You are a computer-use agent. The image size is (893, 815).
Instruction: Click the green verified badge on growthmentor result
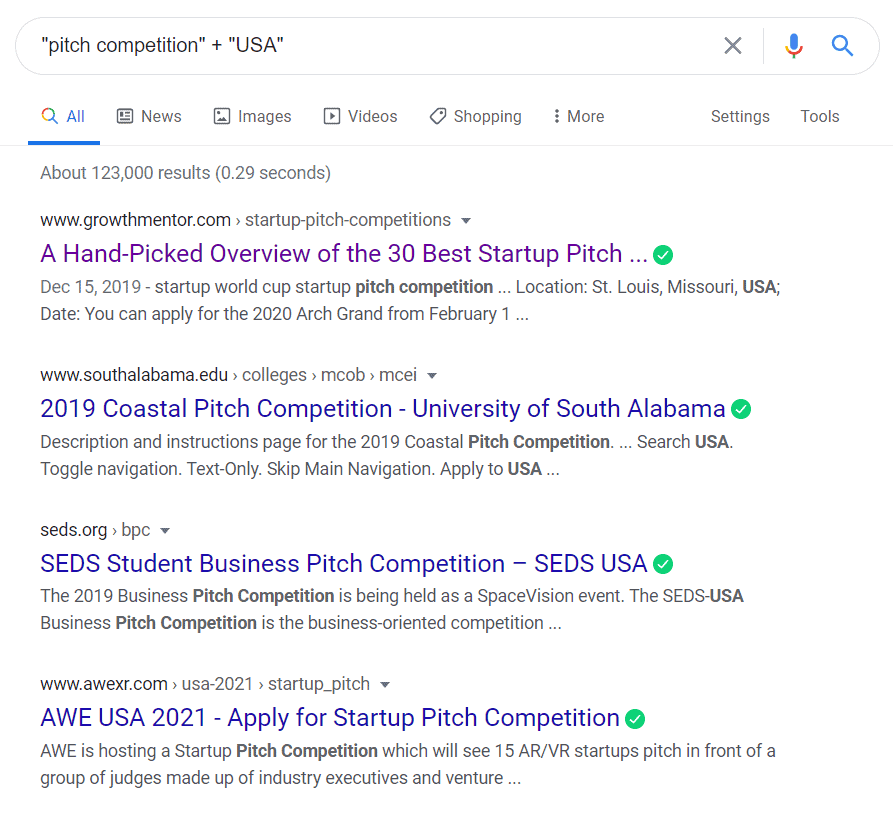[x=663, y=255]
